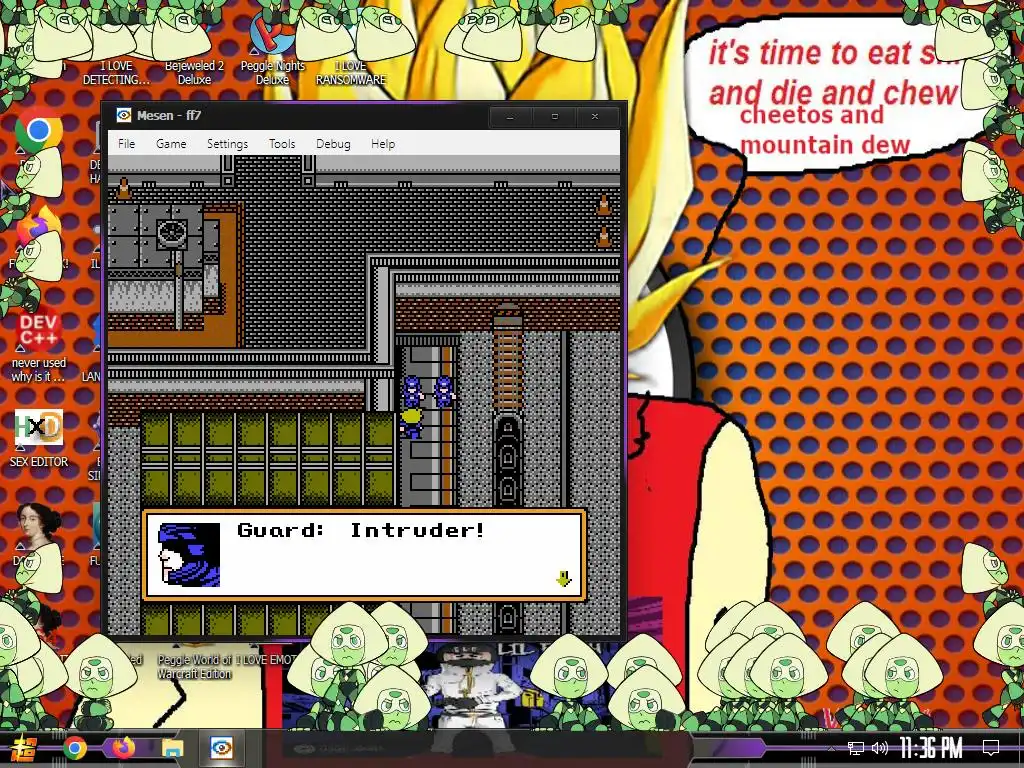Click the Mesen taskbar button

(x=221, y=748)
